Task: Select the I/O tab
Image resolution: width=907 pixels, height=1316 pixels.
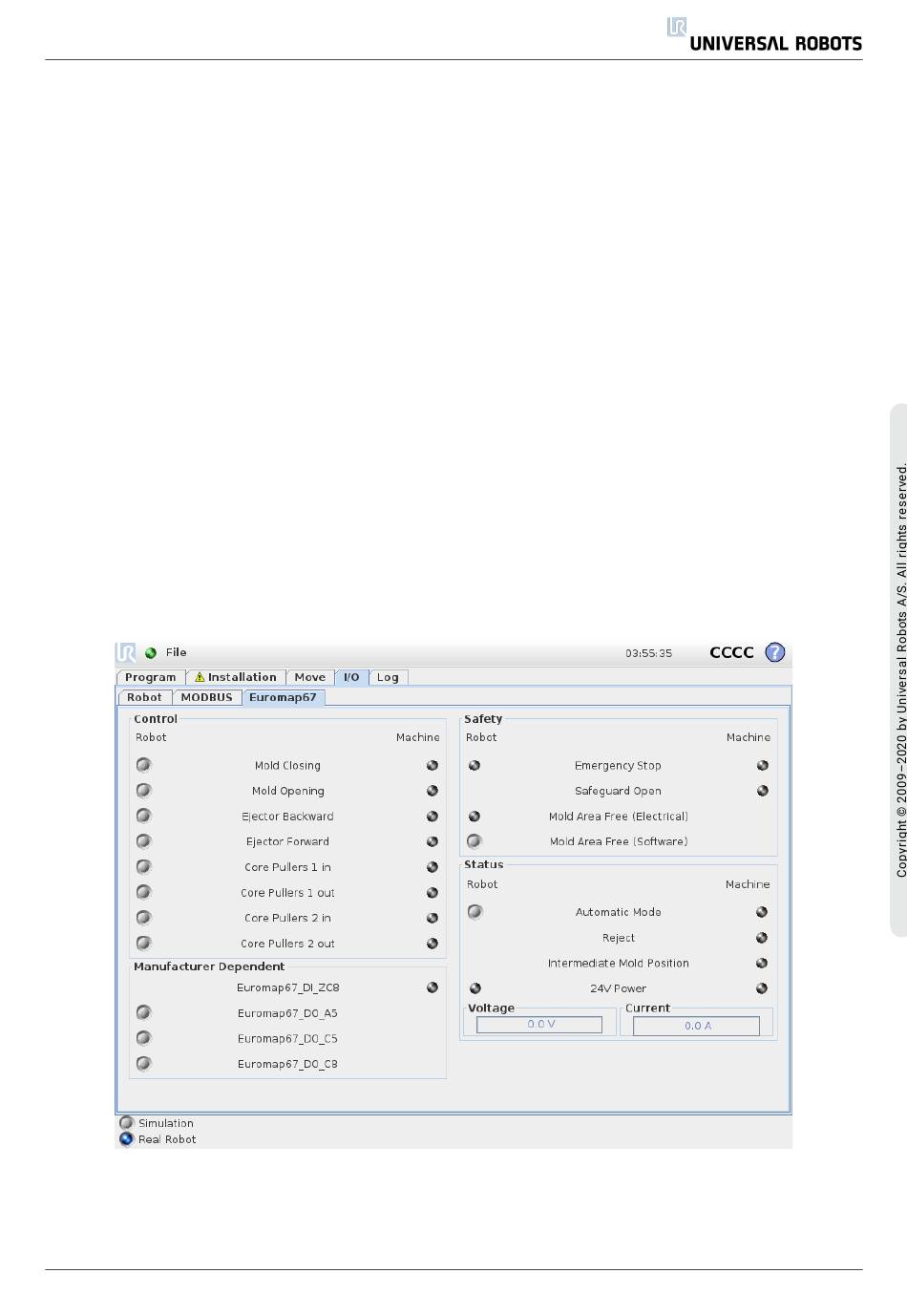Action: (x=351, y=677)
